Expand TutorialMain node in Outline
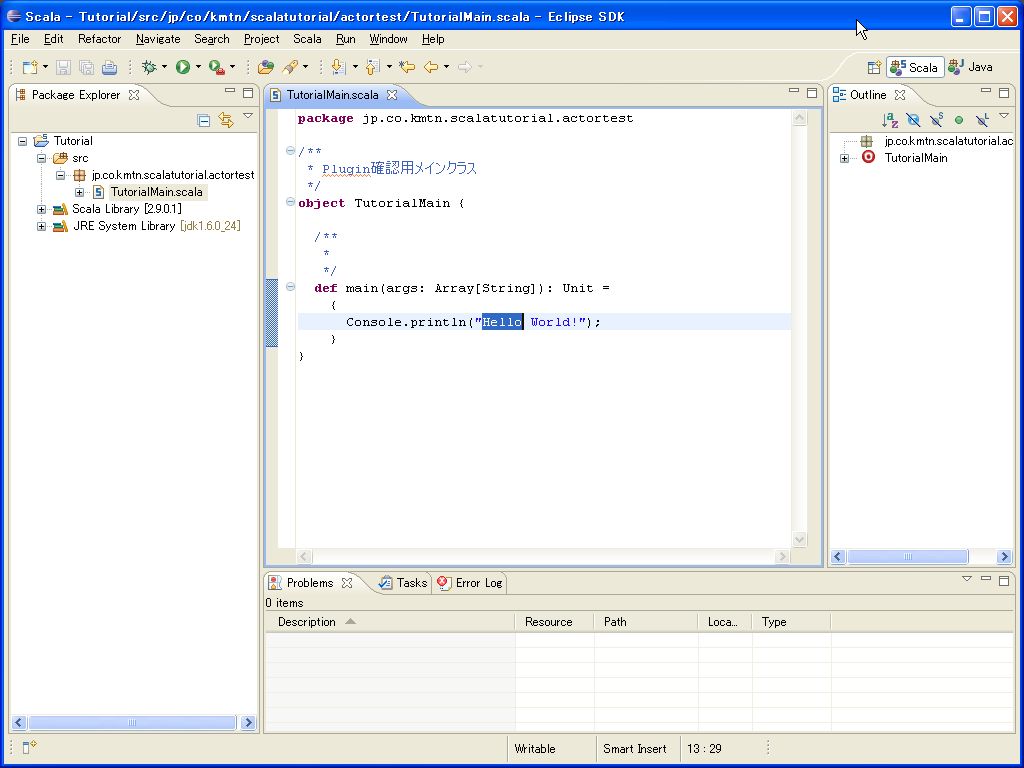Viewport: 1024px width, 768px height. [x=844, y=158]
